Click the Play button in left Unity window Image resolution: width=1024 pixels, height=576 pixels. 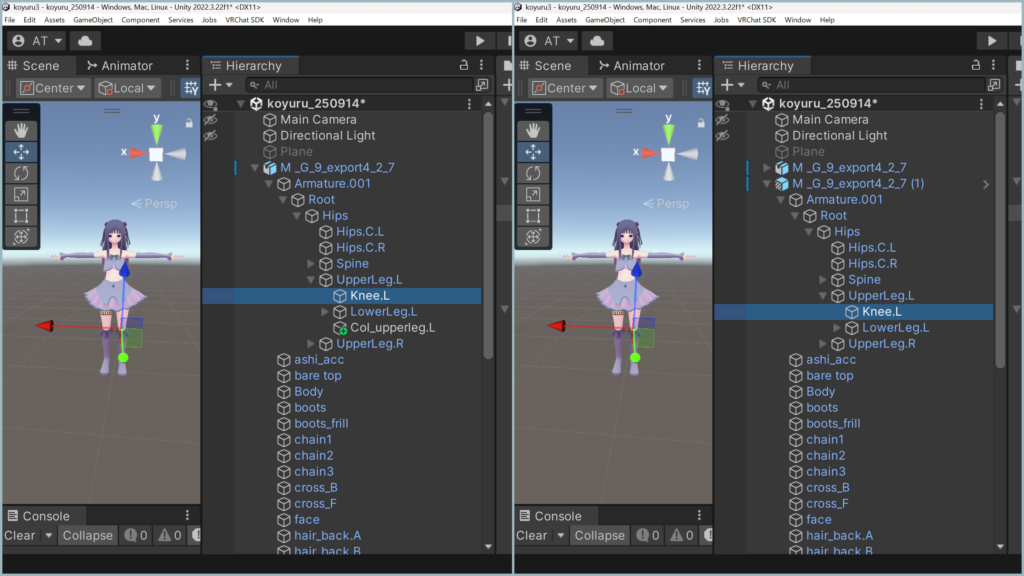click(480, 40)
